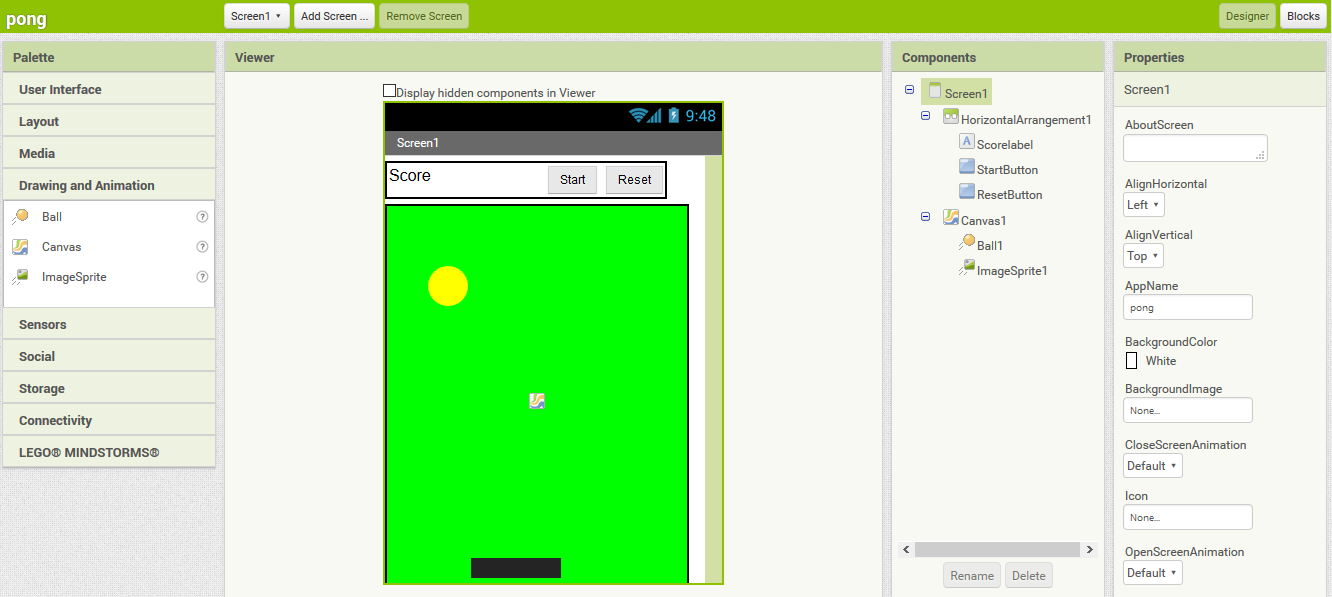
Task: Select the Ball palette icon
Action: coord(20,216)
